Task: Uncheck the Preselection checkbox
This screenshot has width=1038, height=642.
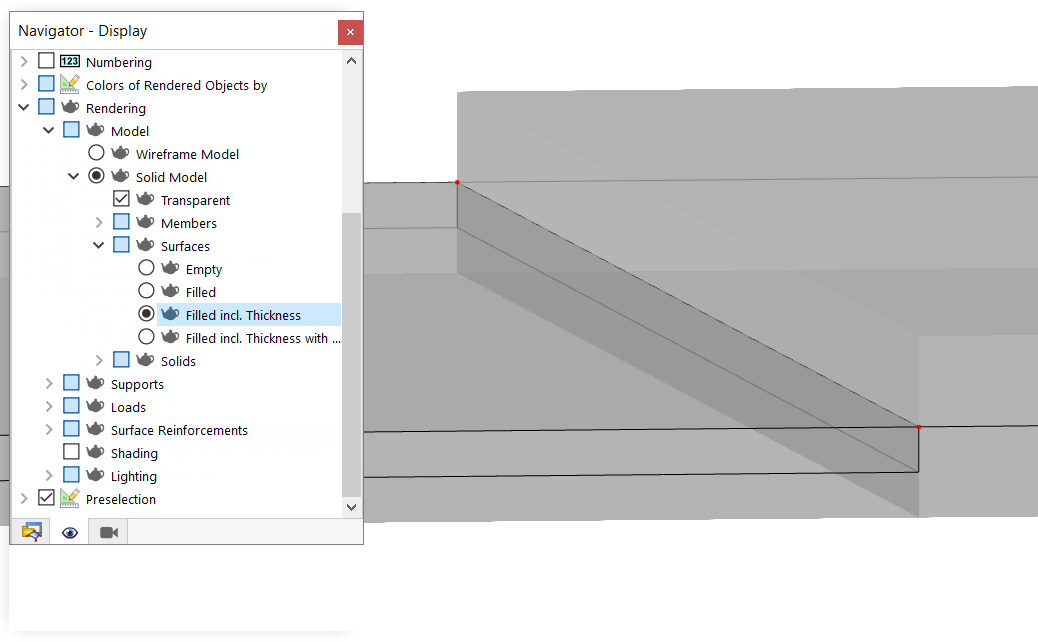Action: point(46,498)
